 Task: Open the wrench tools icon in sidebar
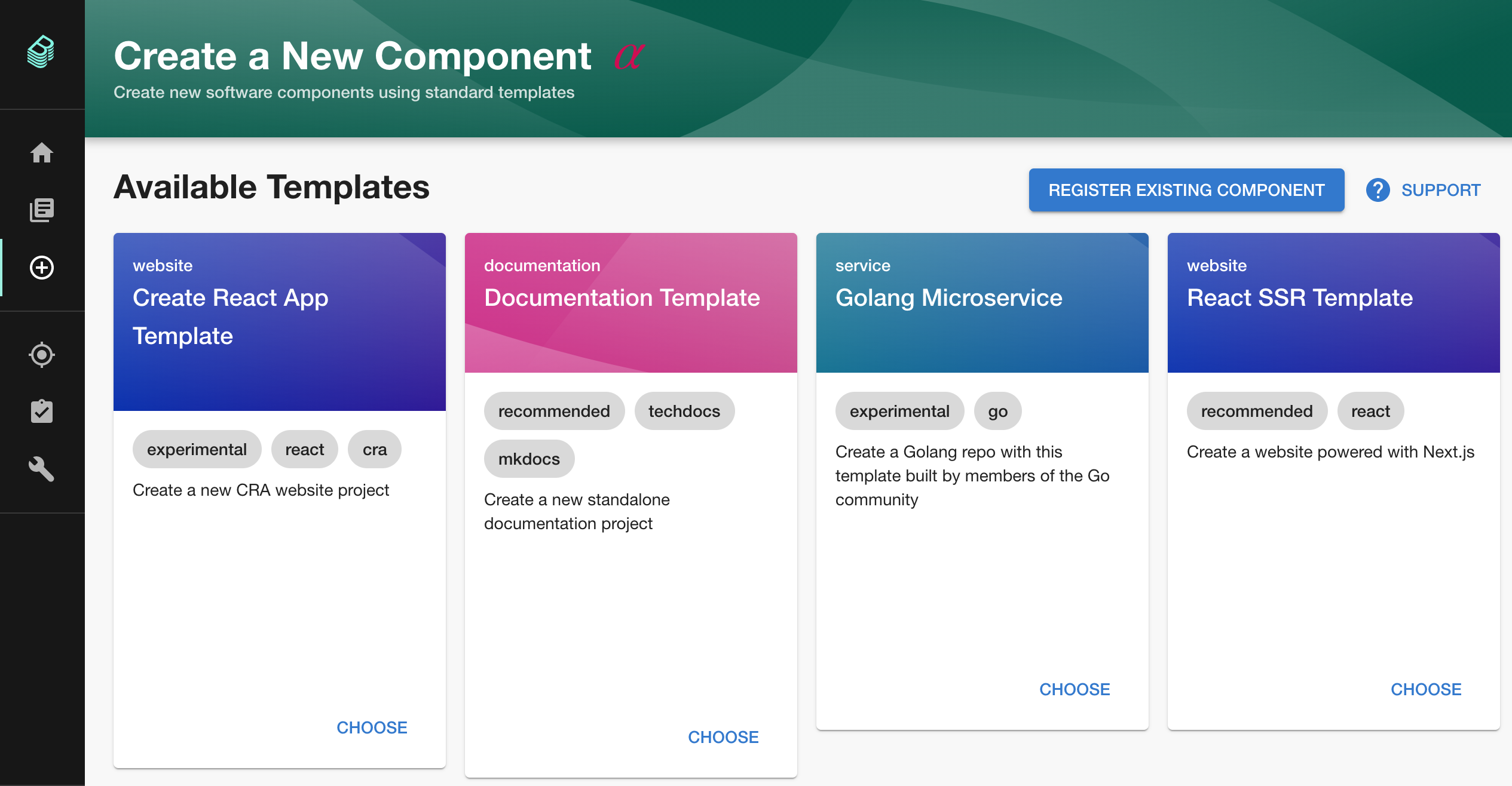(x=42, y=469)
